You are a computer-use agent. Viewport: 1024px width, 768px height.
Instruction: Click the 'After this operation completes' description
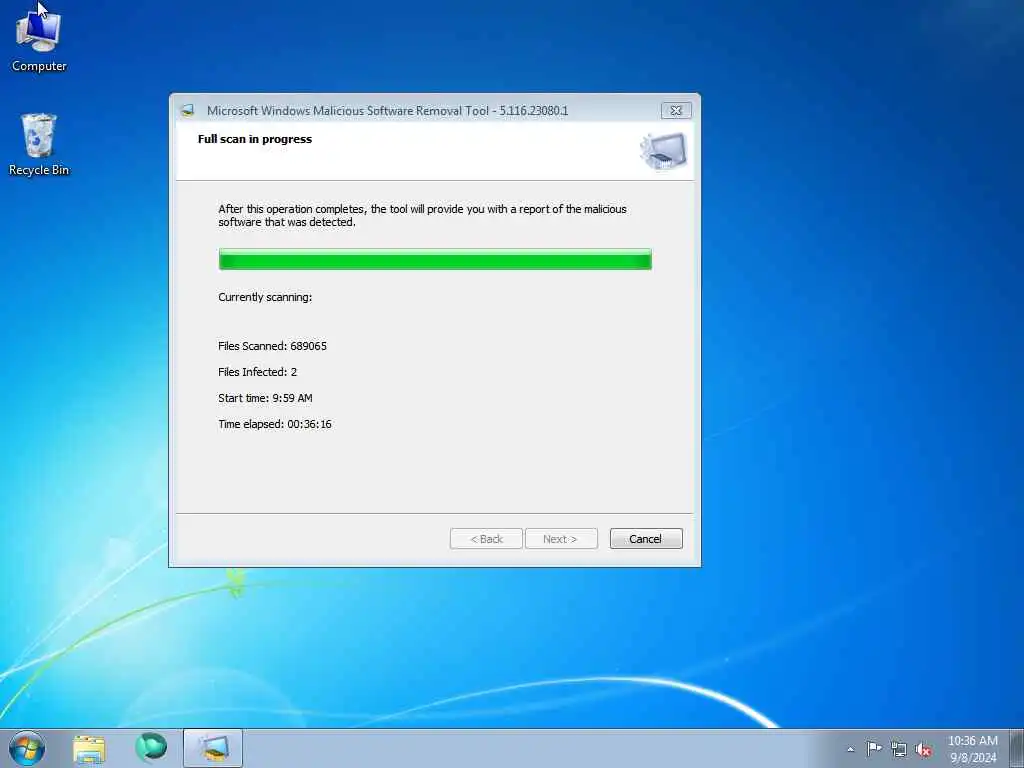tap(422, 216)
